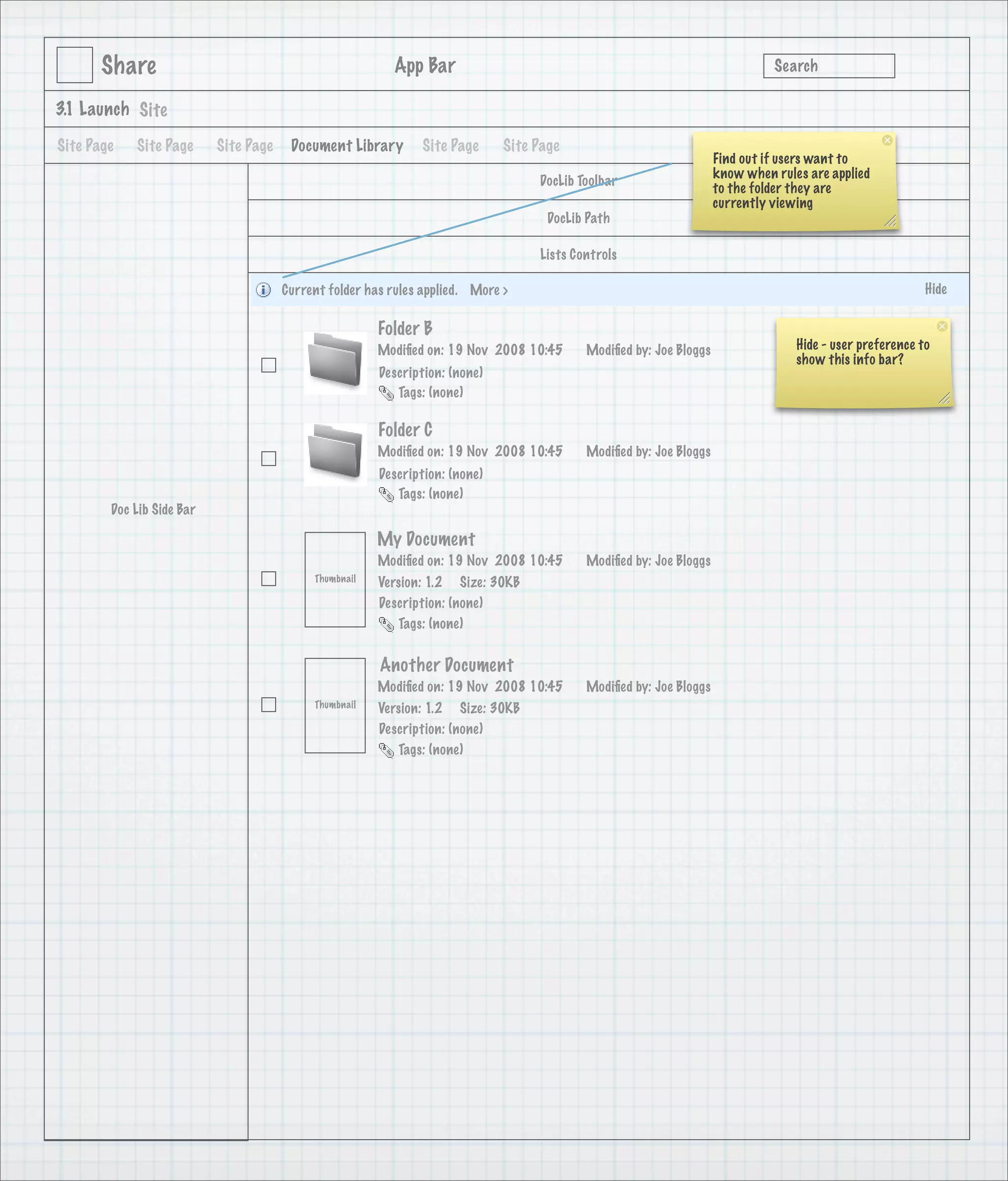Click the Search input field
1008x1181 pixels.
point(828,66)
